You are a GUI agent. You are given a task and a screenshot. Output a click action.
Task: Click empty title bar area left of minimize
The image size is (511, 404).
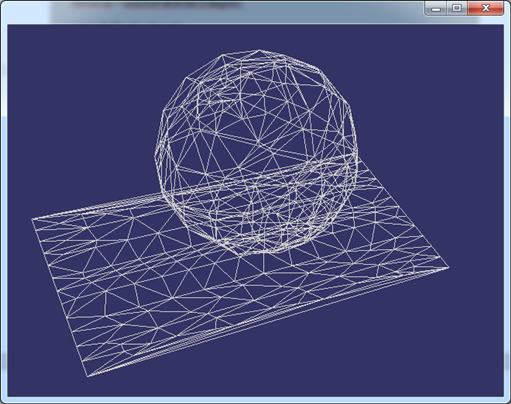[333, 10]
